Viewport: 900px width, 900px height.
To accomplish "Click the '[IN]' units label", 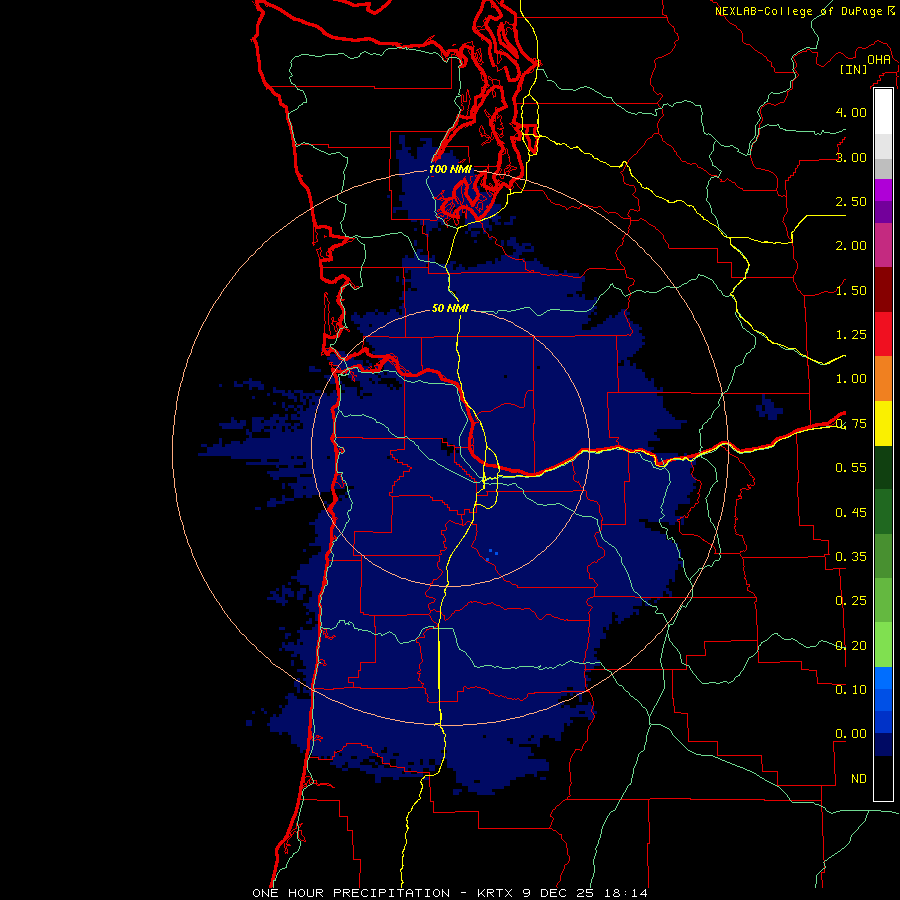I will click(854, 69).
